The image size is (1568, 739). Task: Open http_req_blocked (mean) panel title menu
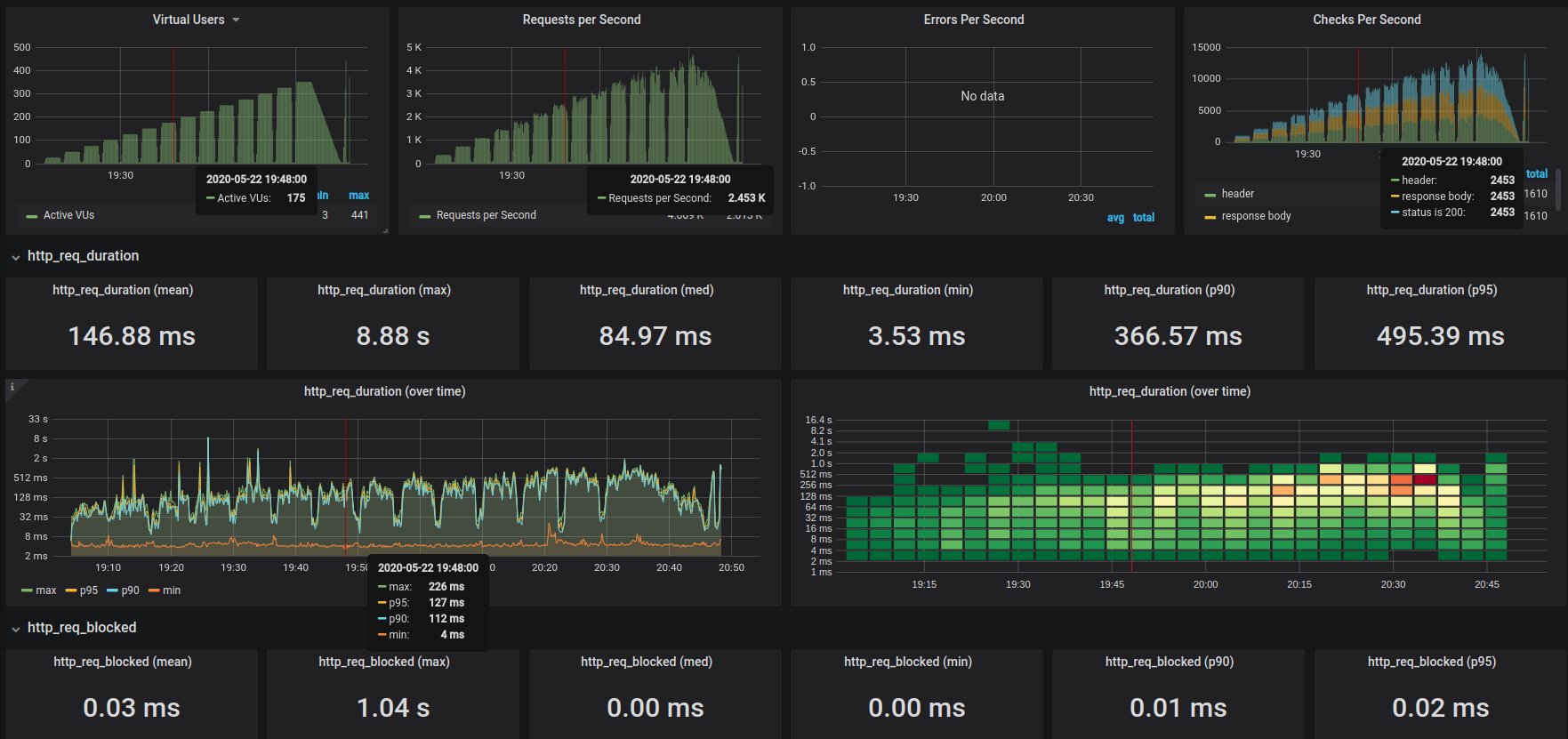123,662
